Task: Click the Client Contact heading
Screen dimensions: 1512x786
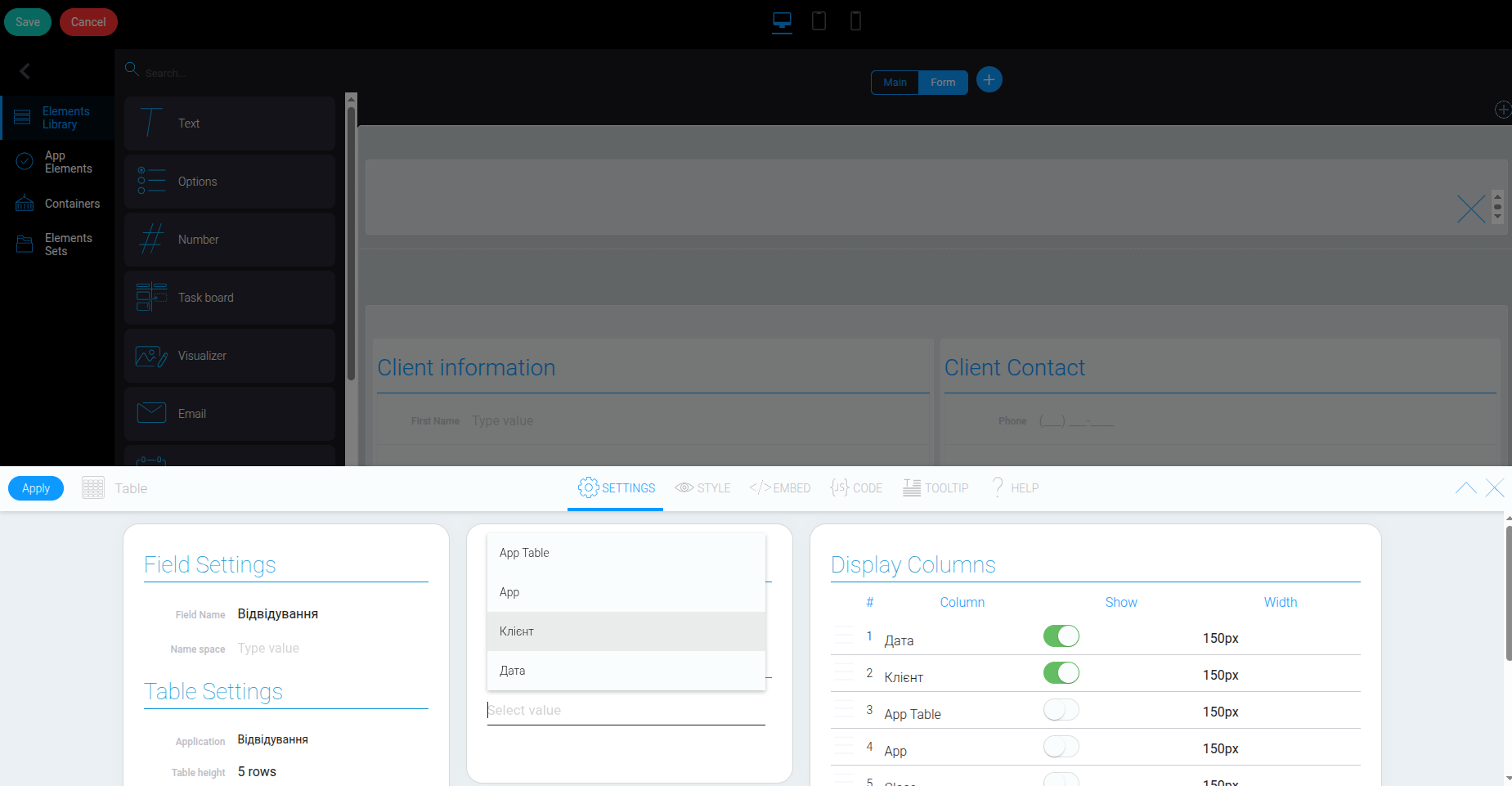Action: [x=1015, y=368]
